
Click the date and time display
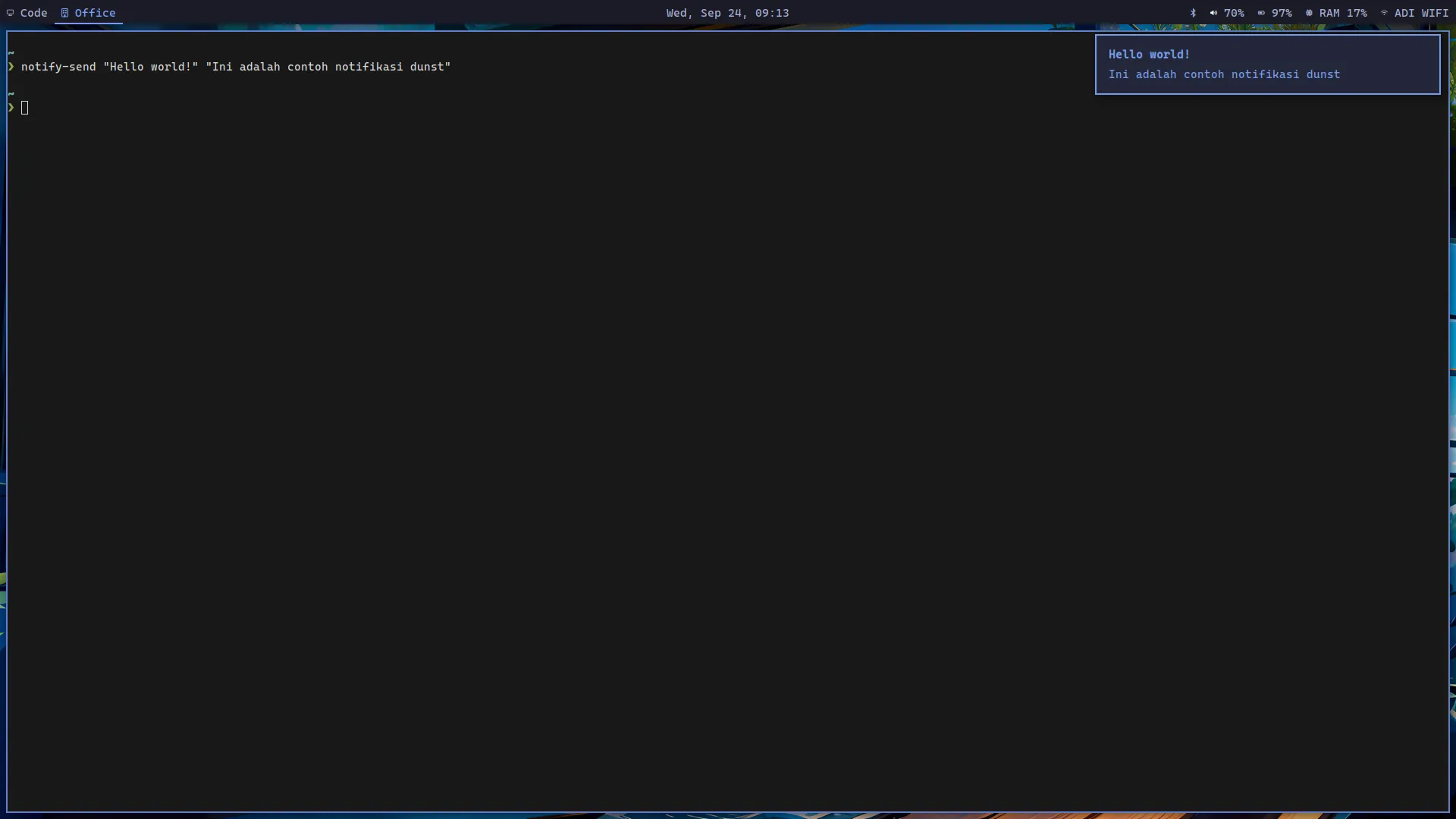727,13
